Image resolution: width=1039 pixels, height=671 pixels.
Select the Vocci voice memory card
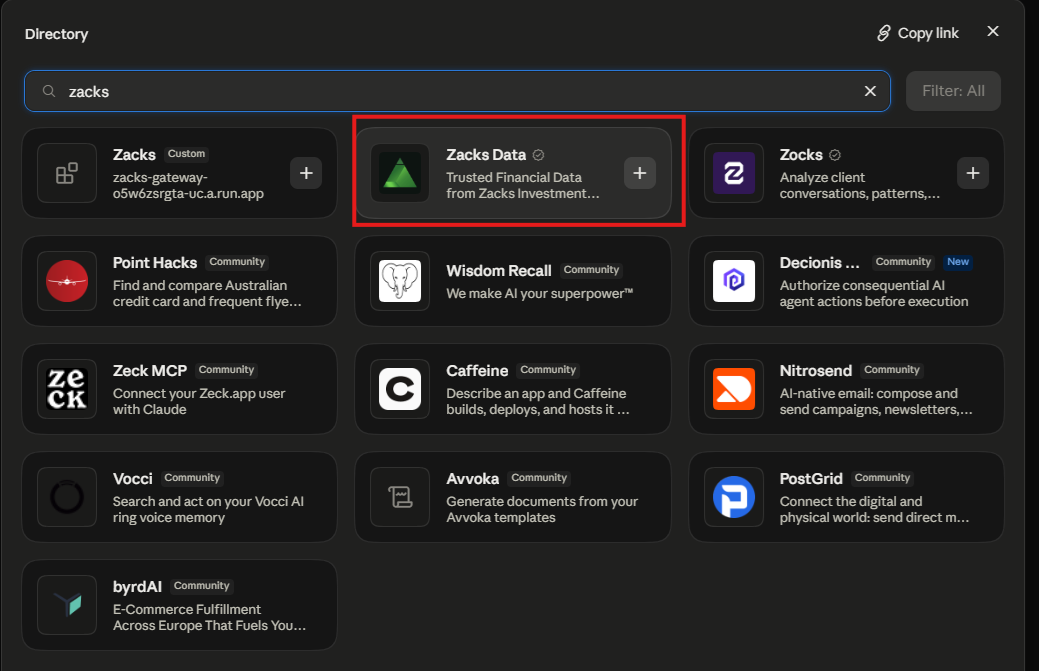click(180, 497)
